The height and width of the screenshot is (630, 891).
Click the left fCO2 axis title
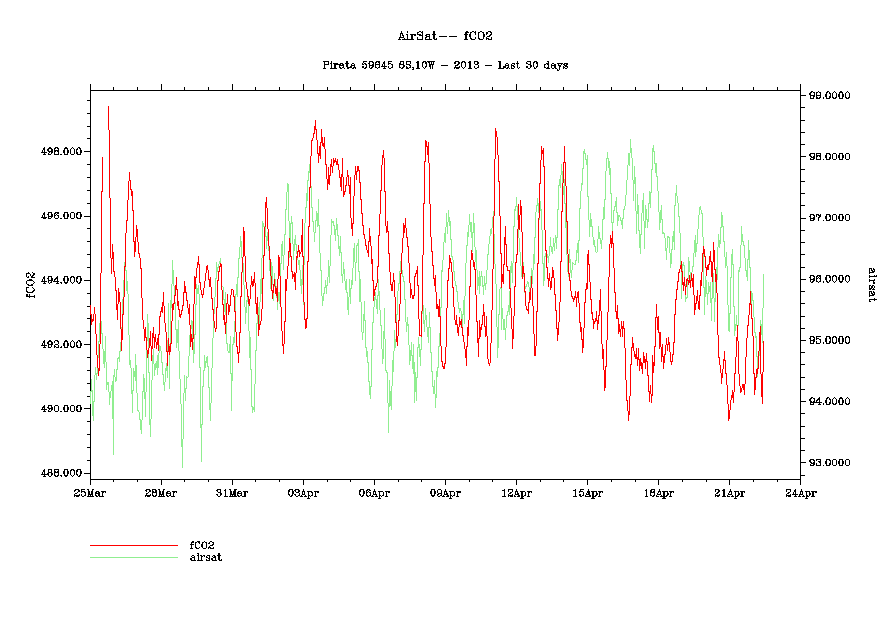[31, 284]
